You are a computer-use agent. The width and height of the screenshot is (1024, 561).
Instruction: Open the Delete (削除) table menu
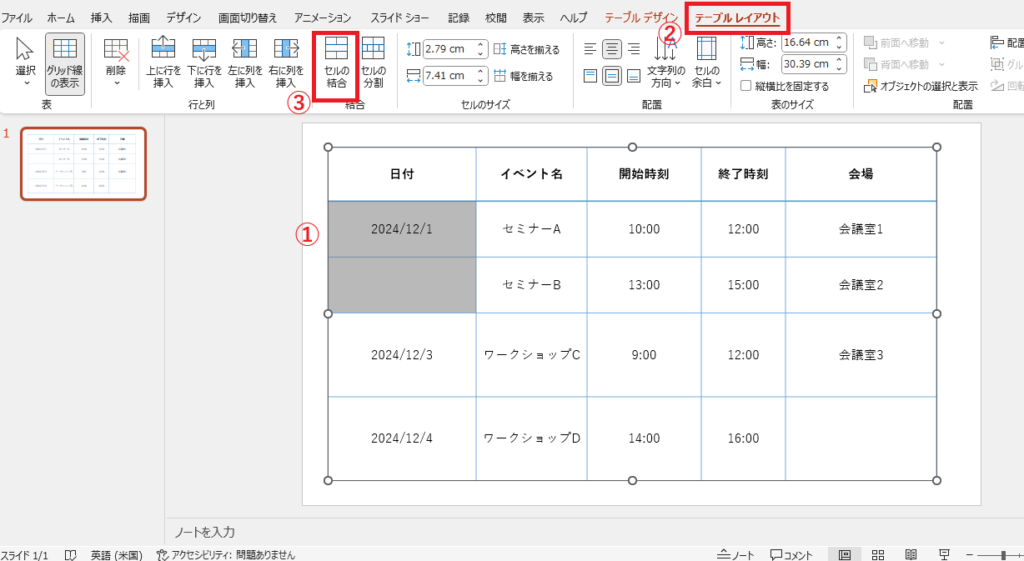click(116, 63)
